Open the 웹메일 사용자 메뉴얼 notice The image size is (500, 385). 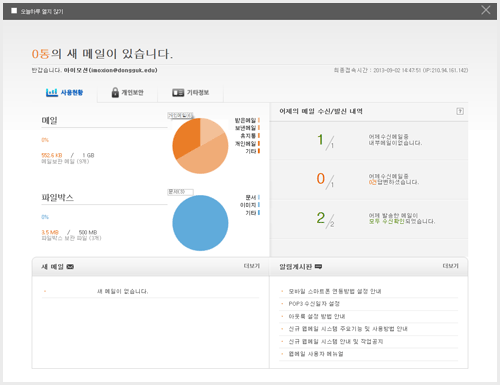tap(316, 354)
